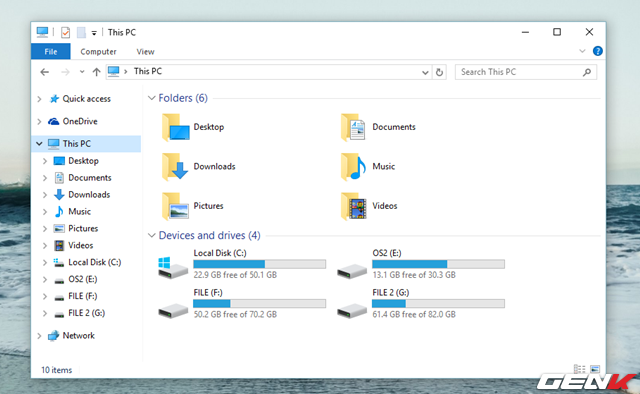The height and width of the screenshot is (394, 640).
Task: Click the This PC system icon in title bar
Action: pos(42,32)
